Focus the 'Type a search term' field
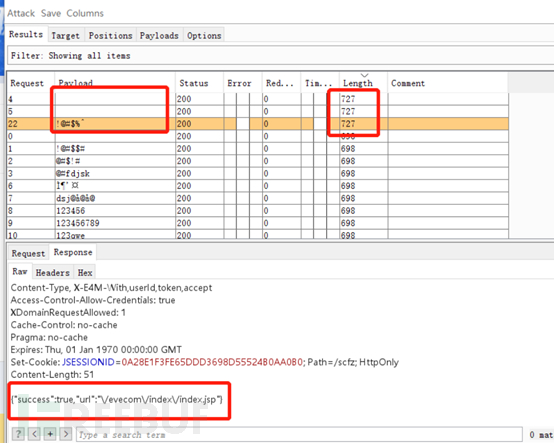This screenshot has height=443, width=554. point(299,435)
